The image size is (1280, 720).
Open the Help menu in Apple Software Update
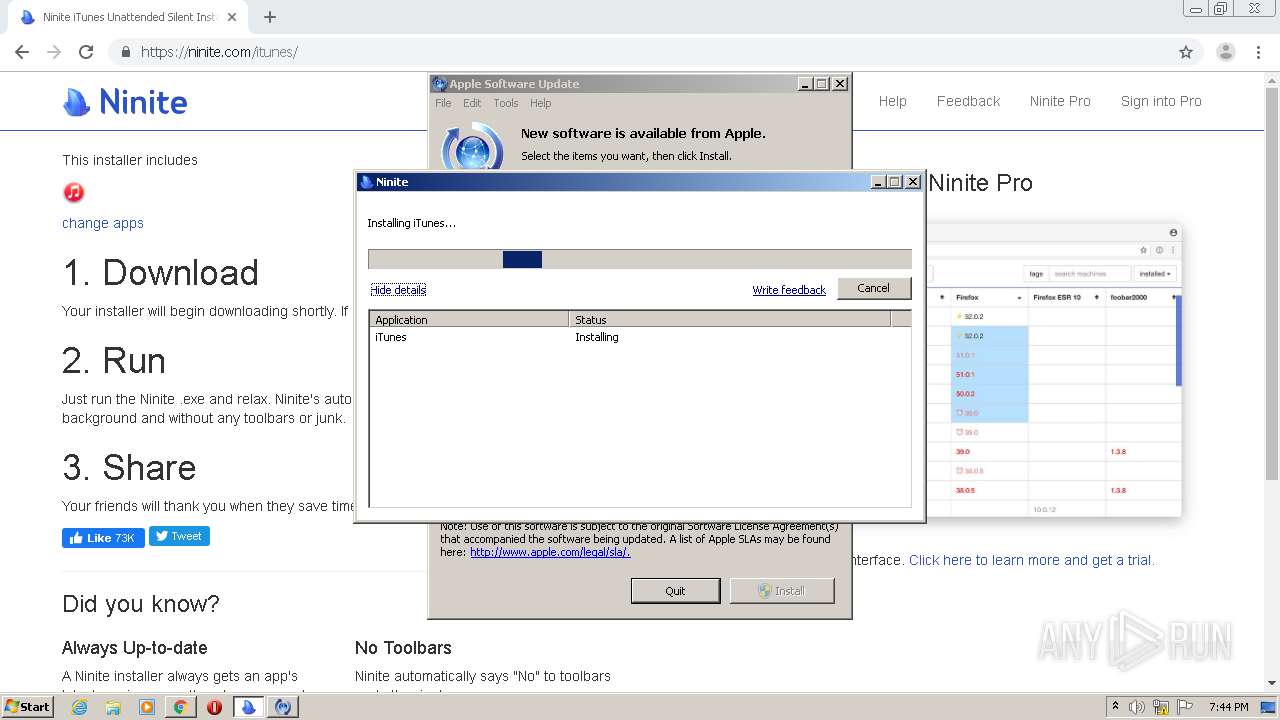pyautogui.click(x=540, y=103)
